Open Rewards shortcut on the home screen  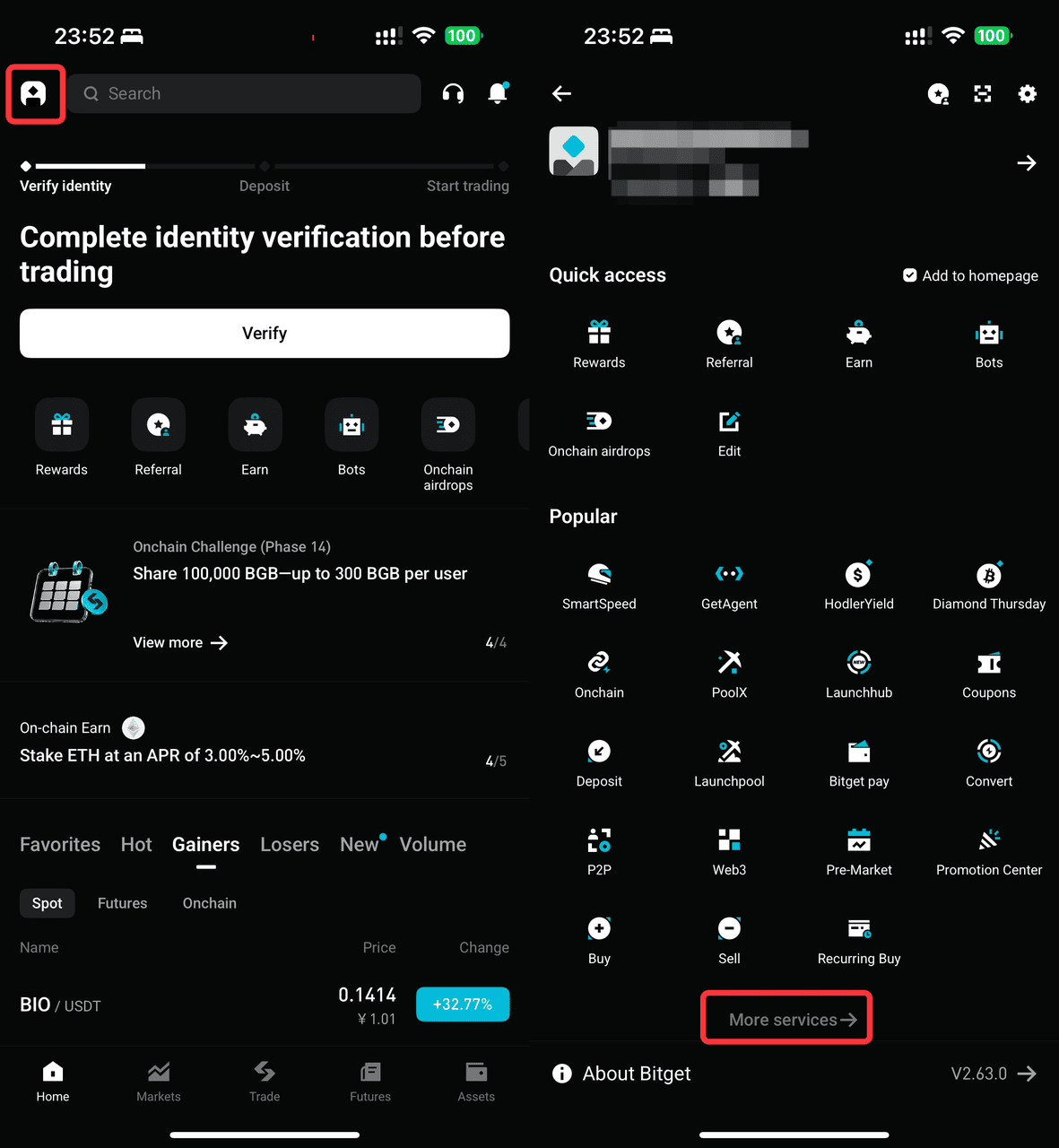coord(62,438)
